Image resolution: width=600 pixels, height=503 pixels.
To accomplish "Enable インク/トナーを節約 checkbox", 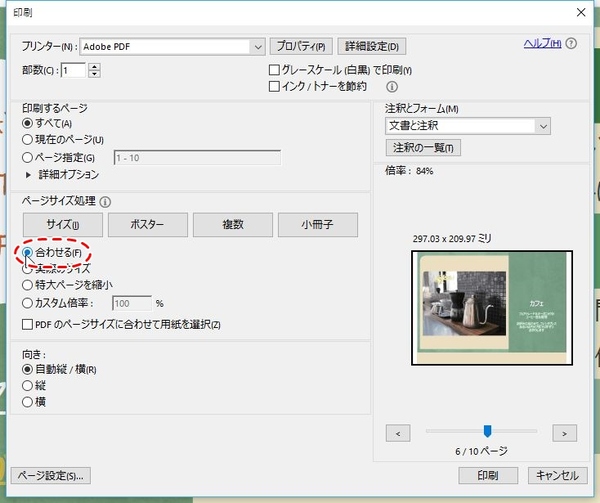I will coord(274,86).
